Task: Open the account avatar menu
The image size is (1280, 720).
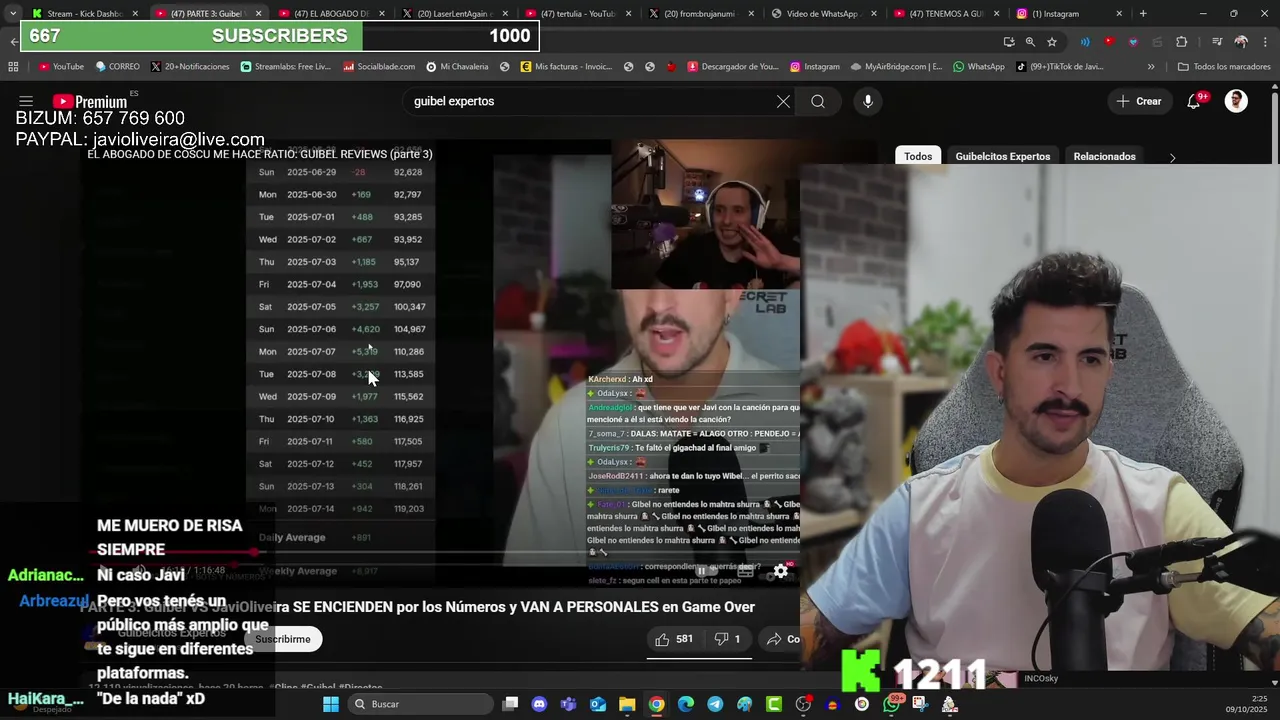Action: pyautogui.click(x=1236, y=101)
